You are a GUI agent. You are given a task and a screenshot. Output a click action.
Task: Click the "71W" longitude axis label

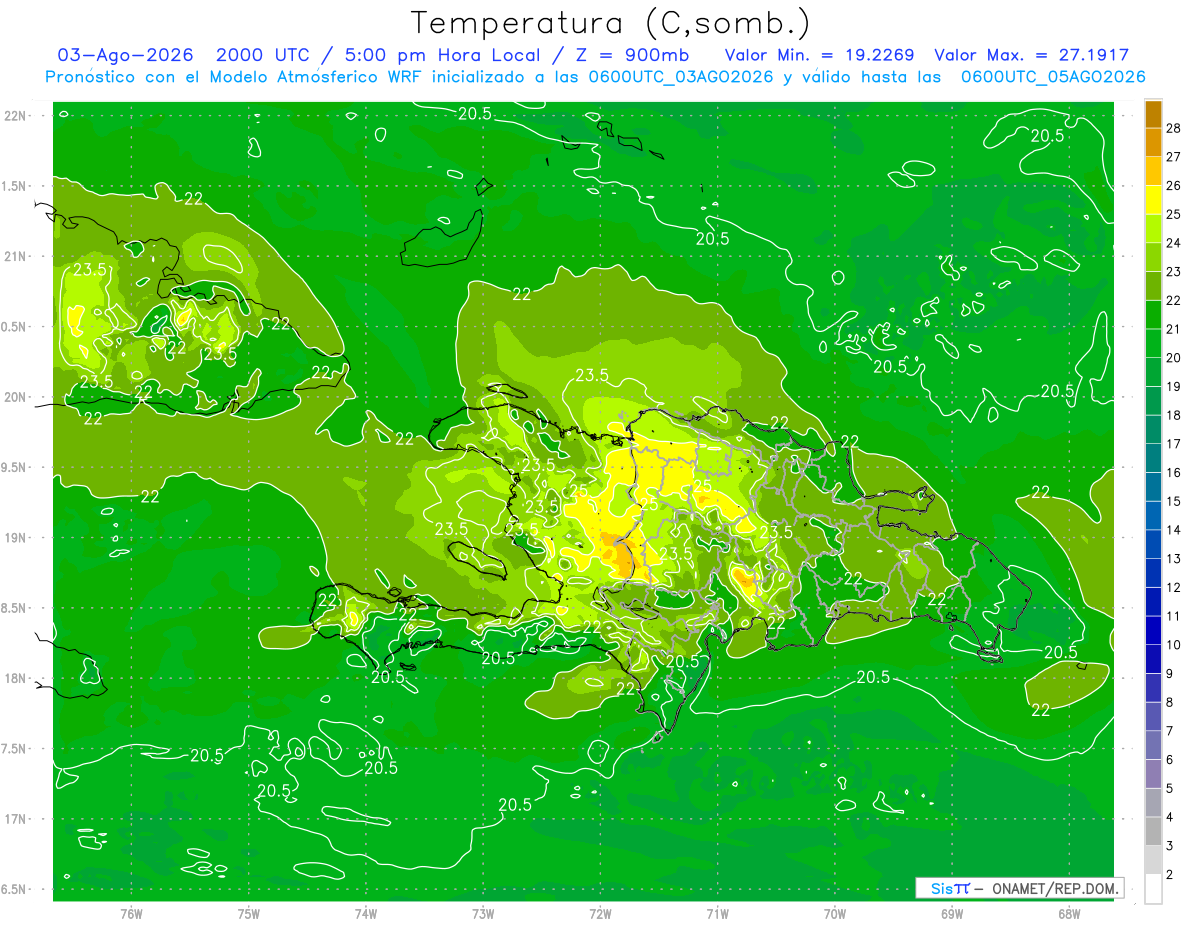click(717, 913)
